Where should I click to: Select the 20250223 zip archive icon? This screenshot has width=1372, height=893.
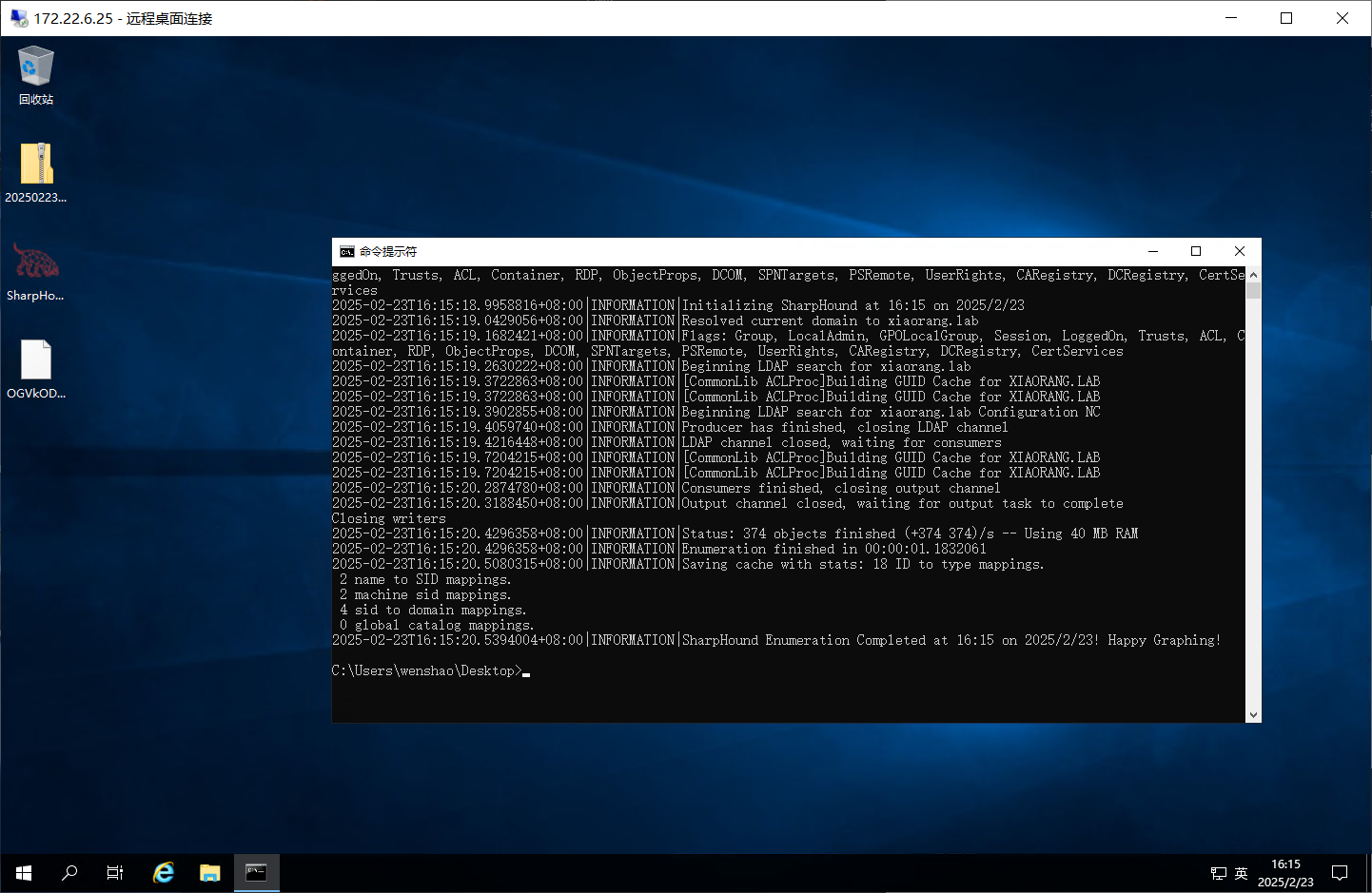click(36, 173)
